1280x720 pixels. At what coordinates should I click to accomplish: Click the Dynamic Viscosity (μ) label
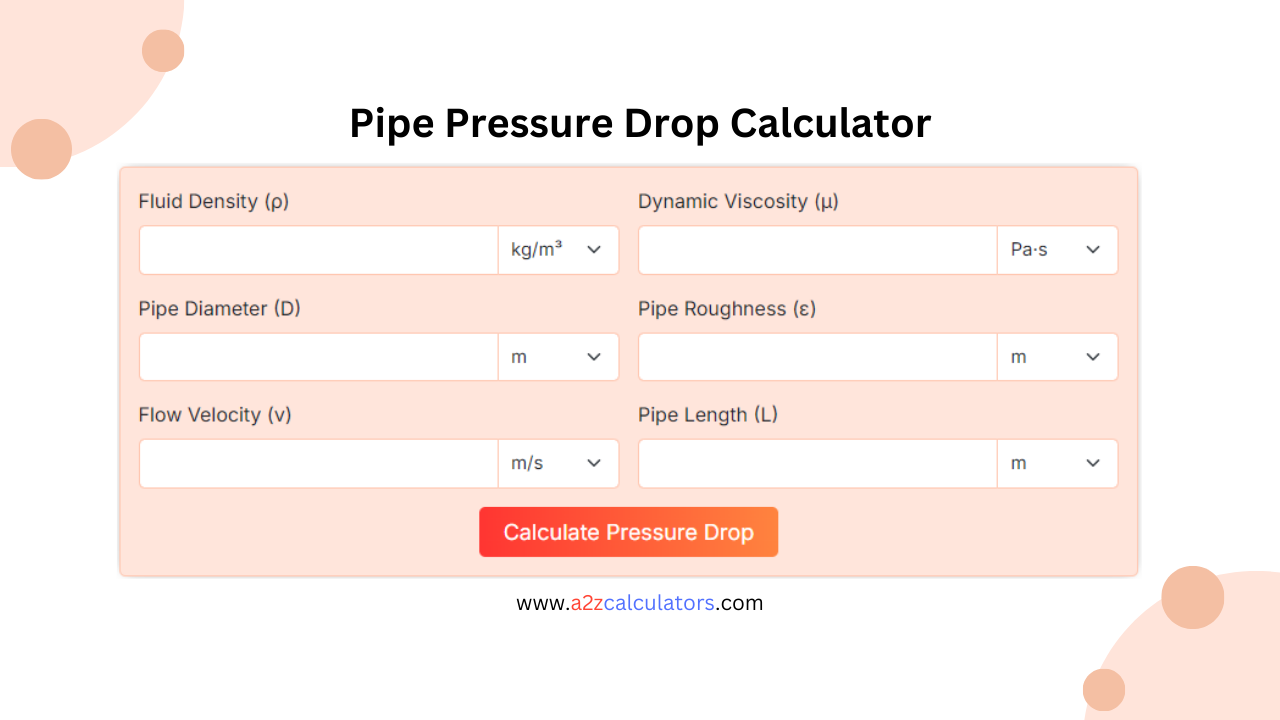[740, 201]
